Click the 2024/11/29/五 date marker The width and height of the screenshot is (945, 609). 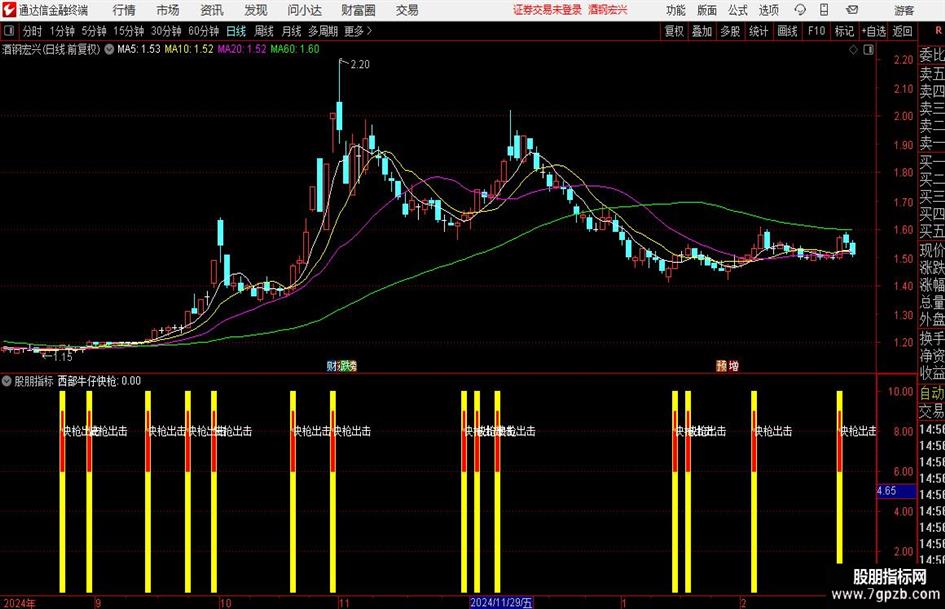tap(501, 602)
